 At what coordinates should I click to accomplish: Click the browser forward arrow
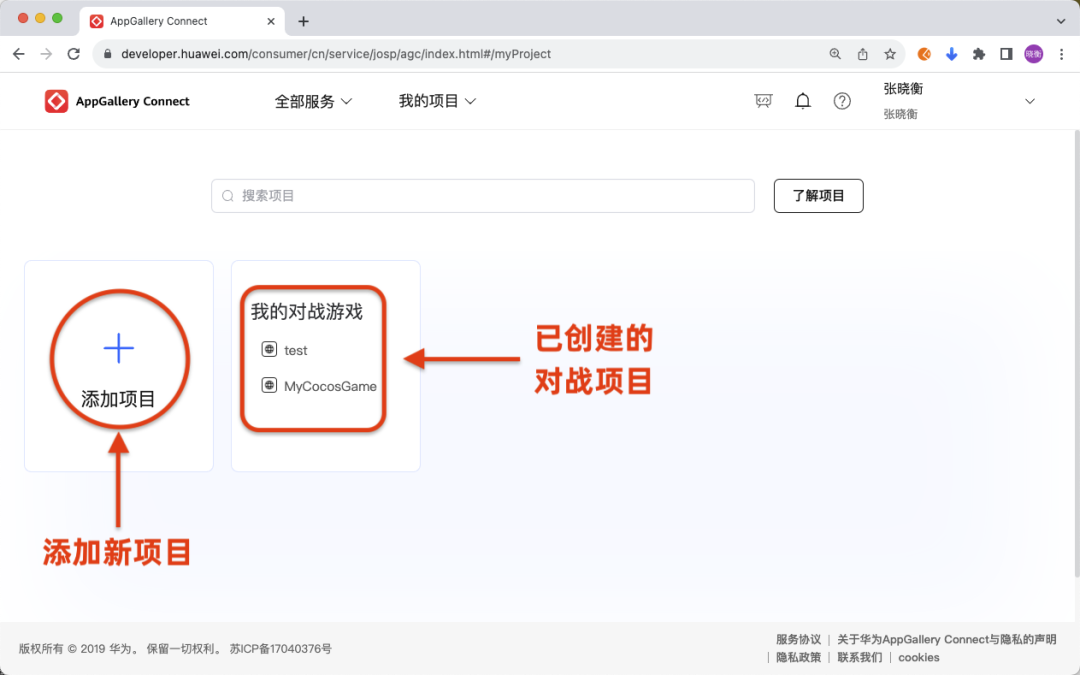click(x=46, y=54)
